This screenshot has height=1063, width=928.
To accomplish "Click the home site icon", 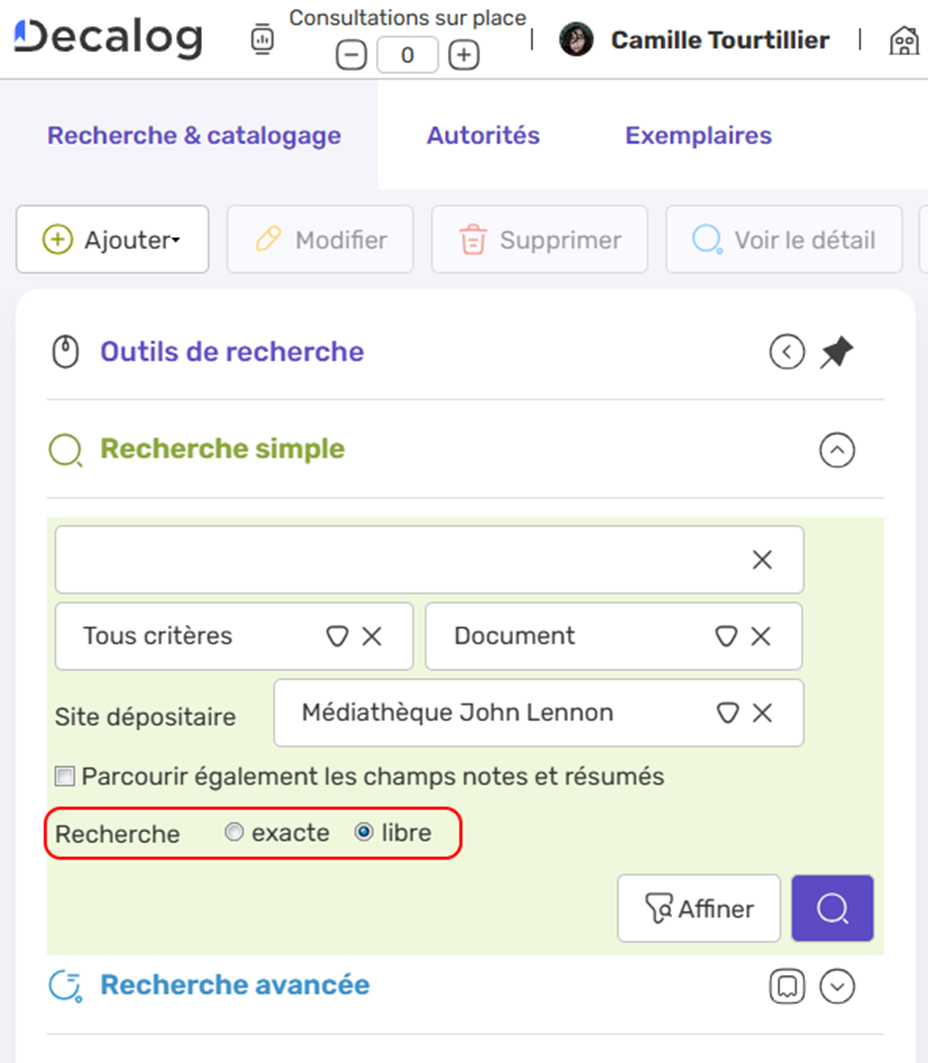I will pos(903,40).
